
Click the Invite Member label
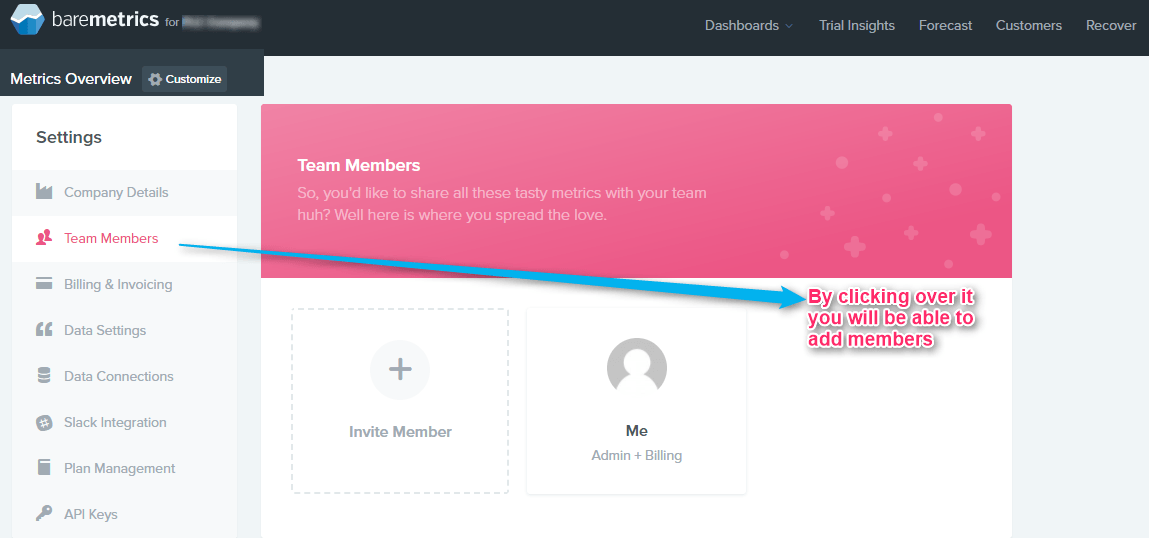400,432
